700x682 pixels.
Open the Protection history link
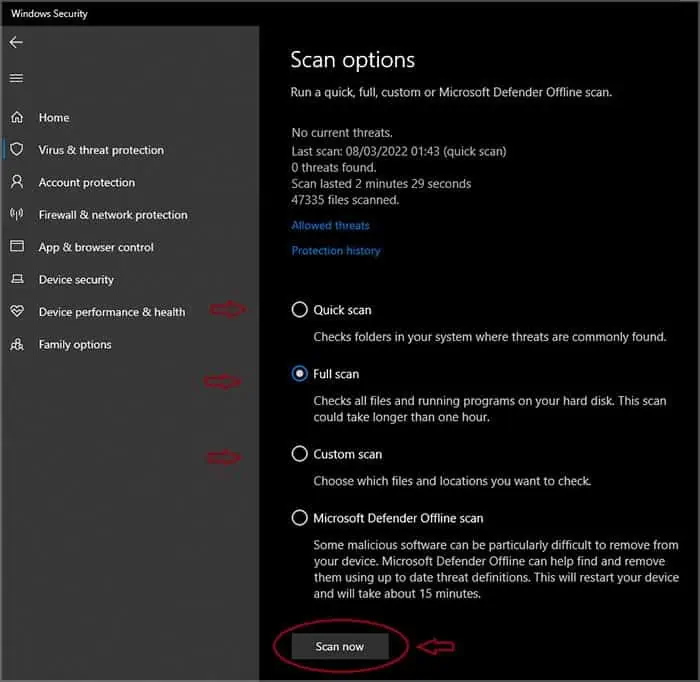tap(336, 251)
